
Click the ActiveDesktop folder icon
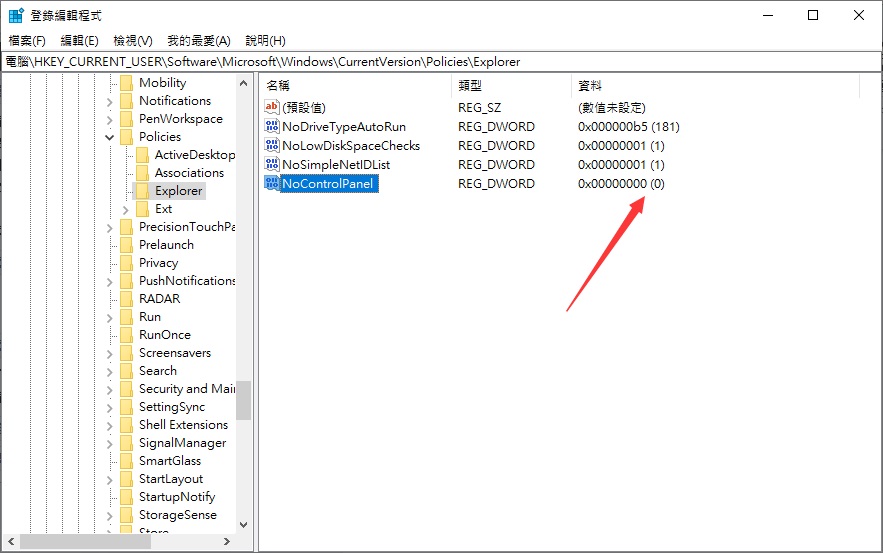point(142,155)
